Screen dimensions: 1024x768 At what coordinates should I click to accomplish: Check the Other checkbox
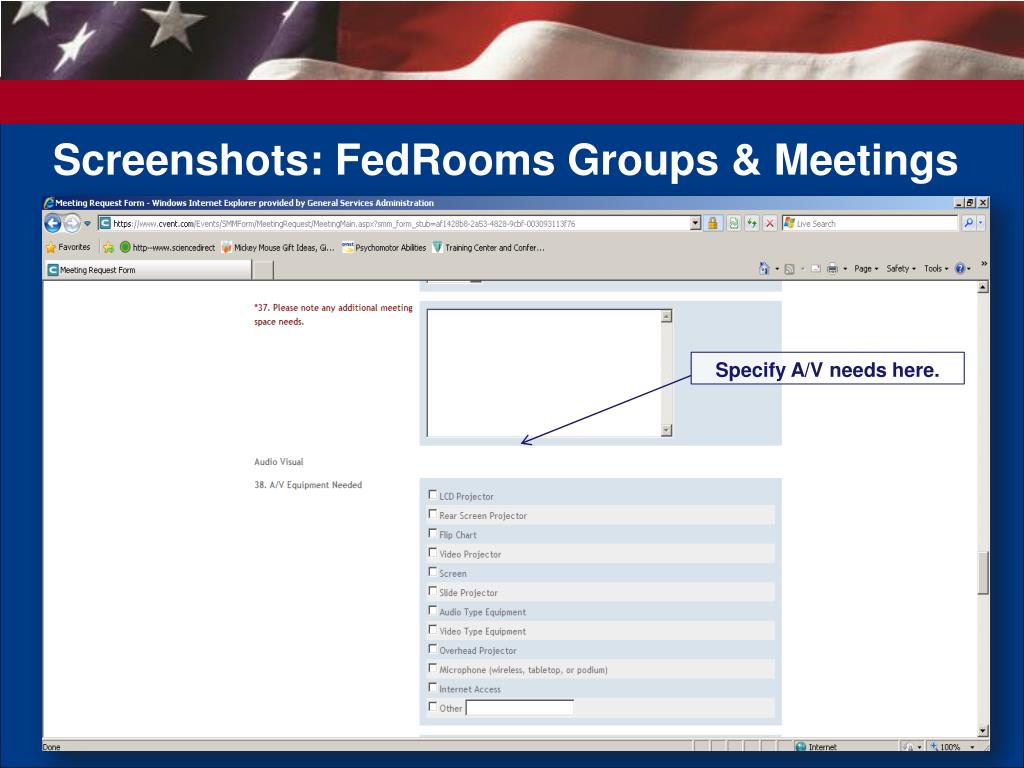[x=432, y=707]
